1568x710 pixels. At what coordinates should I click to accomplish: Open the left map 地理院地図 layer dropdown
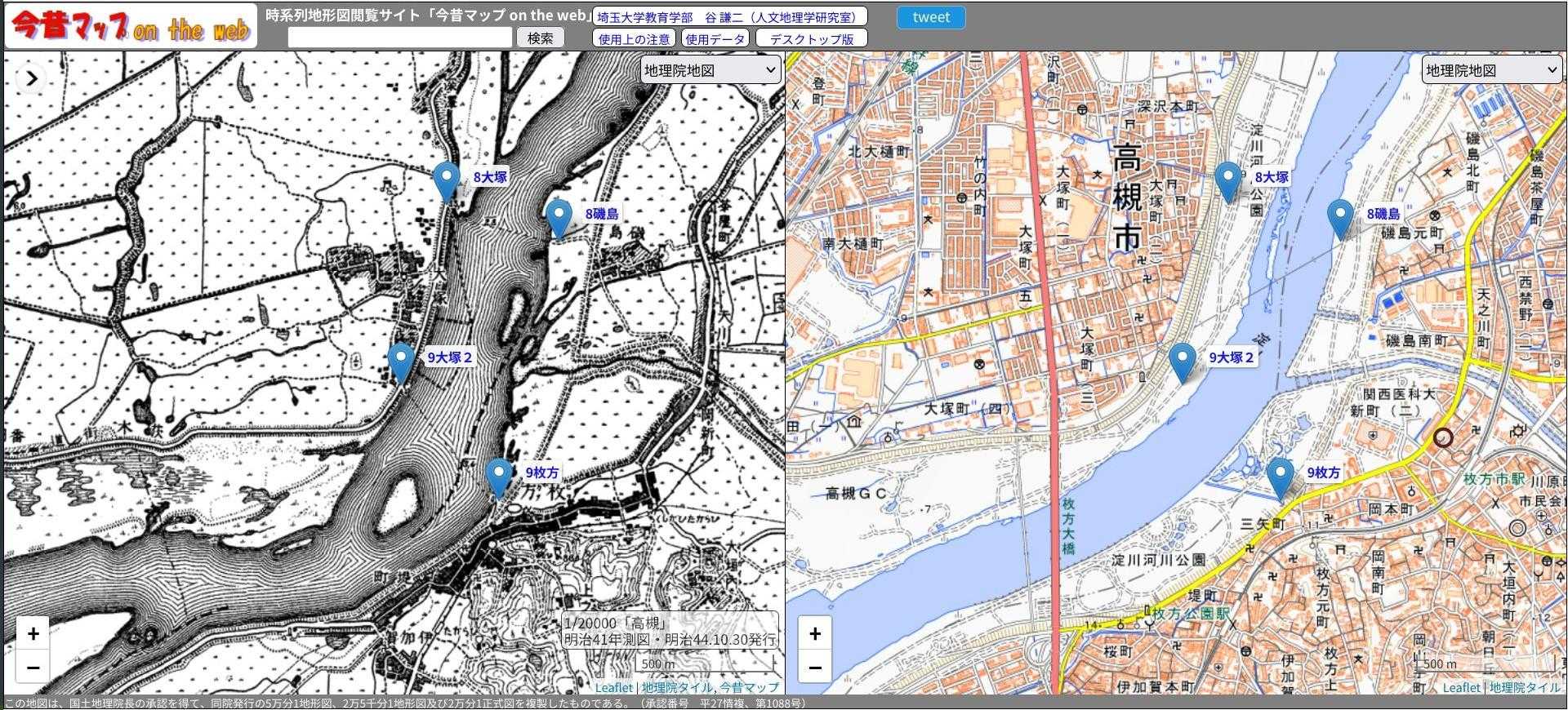pyautogui.click(x=709, y=70)
